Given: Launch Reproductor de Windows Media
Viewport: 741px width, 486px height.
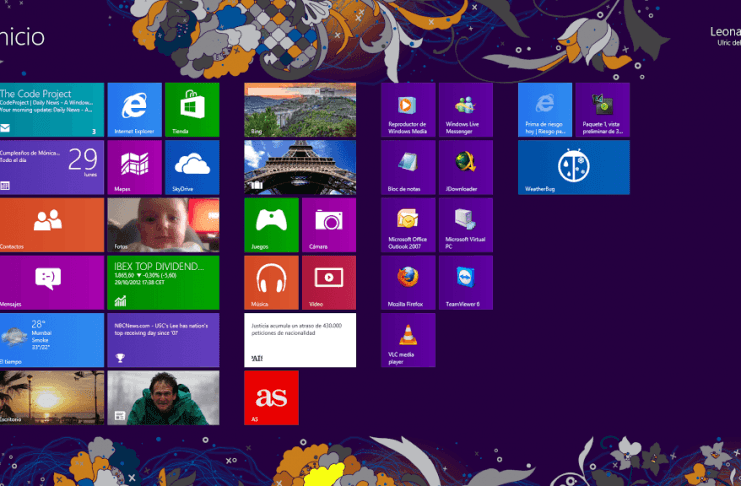Looking at the screenshot, I should click(408, 110).
